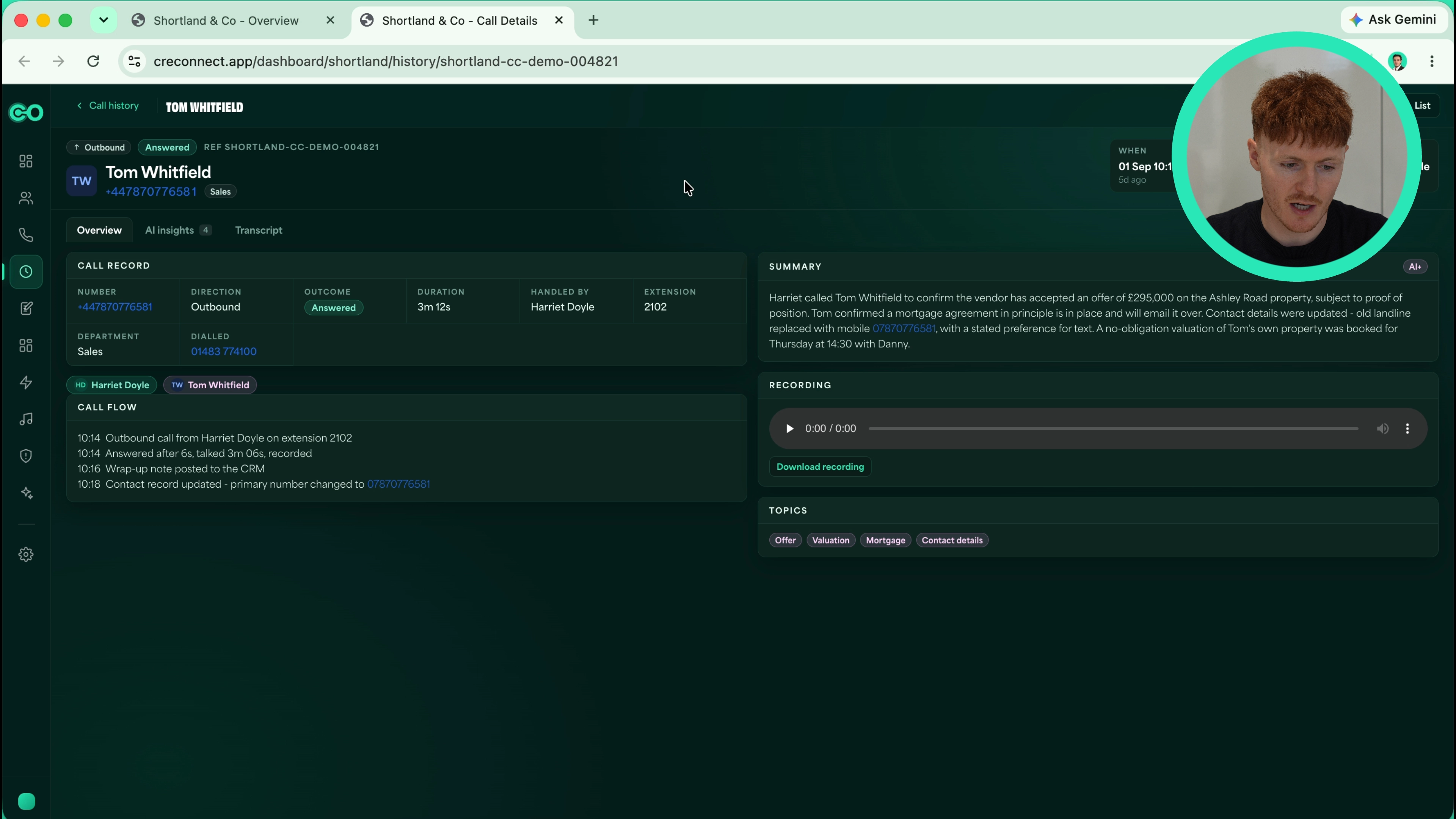Click 07870776581 link in Call Flow
This screenshot has width=1456, height=819.
(399, 485)
